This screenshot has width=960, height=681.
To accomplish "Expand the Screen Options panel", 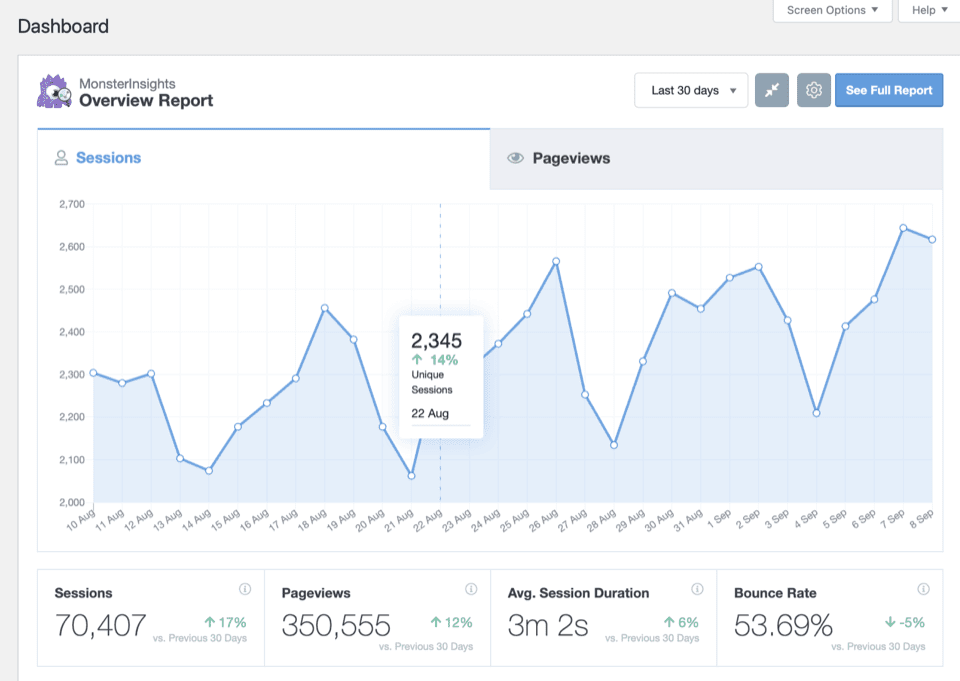I will [x=832, y=10].
